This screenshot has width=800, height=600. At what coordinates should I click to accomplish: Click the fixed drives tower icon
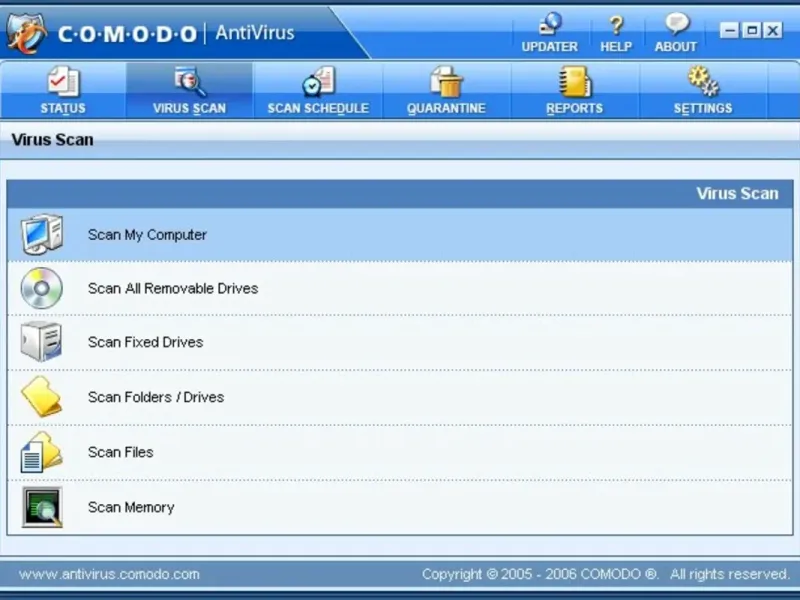pos(41,342)
